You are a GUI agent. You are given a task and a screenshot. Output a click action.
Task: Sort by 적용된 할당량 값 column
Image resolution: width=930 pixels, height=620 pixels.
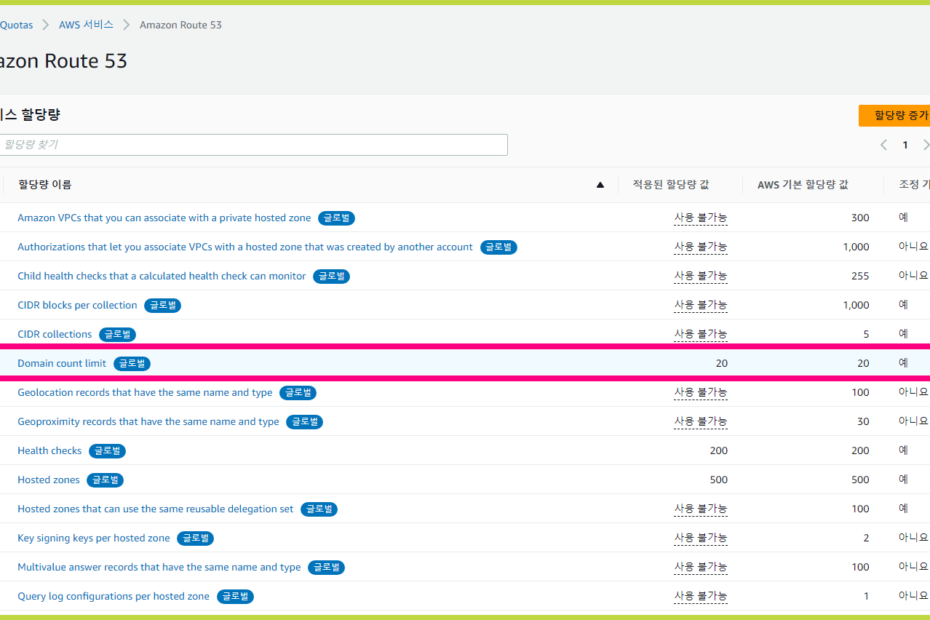pos(670,185)
